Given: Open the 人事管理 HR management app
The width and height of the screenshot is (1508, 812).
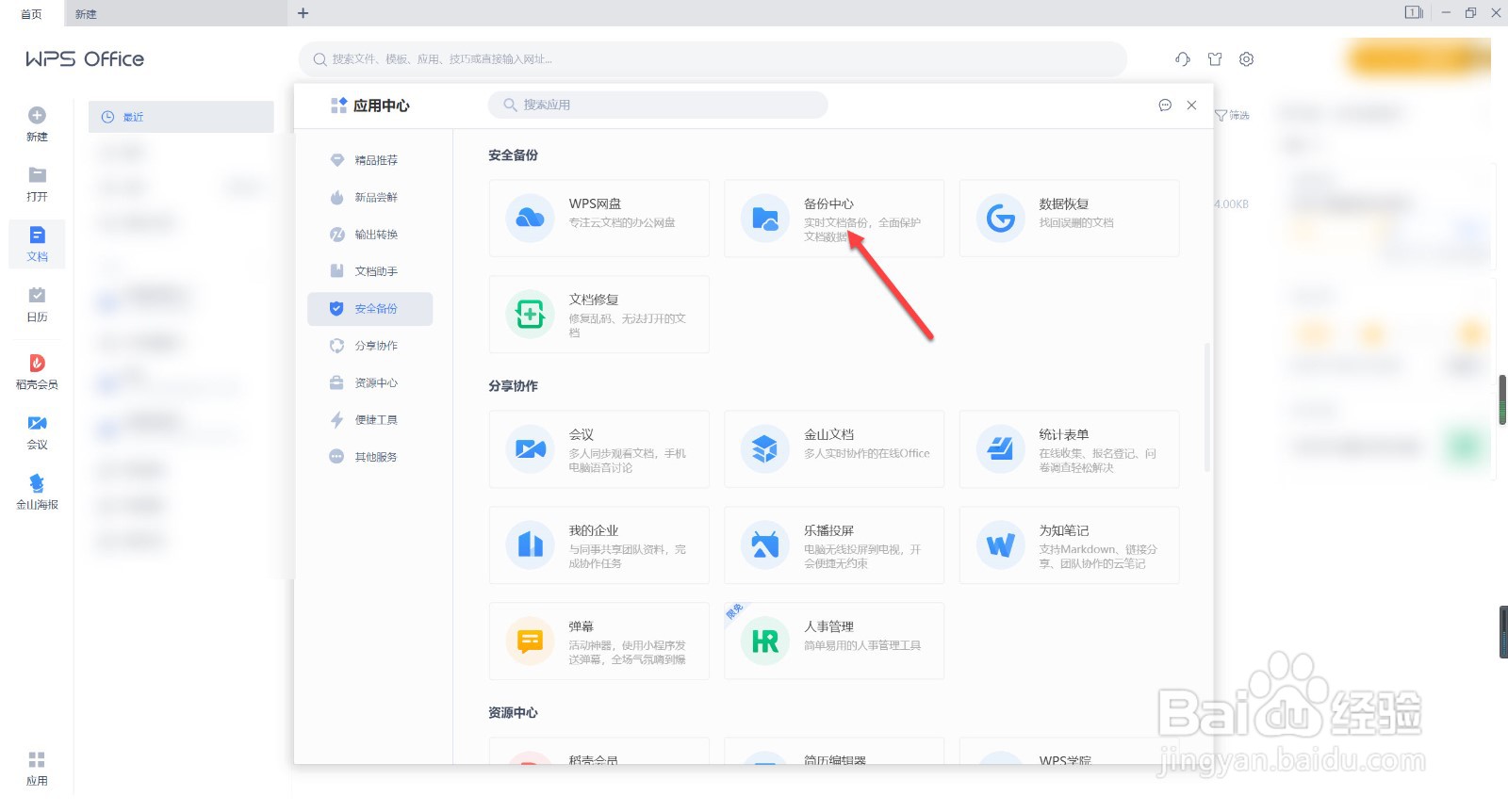Looking at the screenshot, I should point(834,641).
